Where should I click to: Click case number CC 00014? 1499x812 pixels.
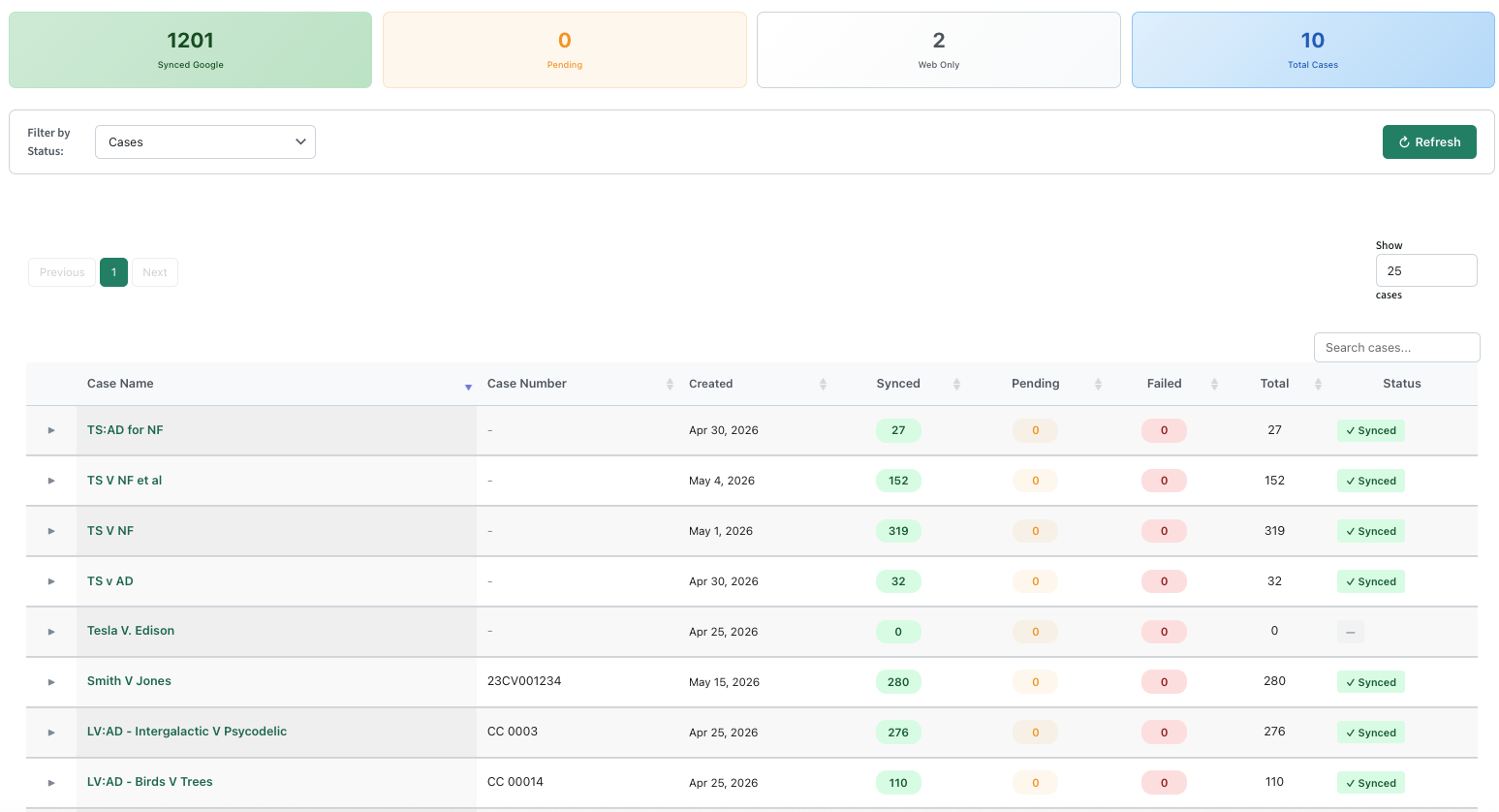pyautogui.click(x=515, y=782)
